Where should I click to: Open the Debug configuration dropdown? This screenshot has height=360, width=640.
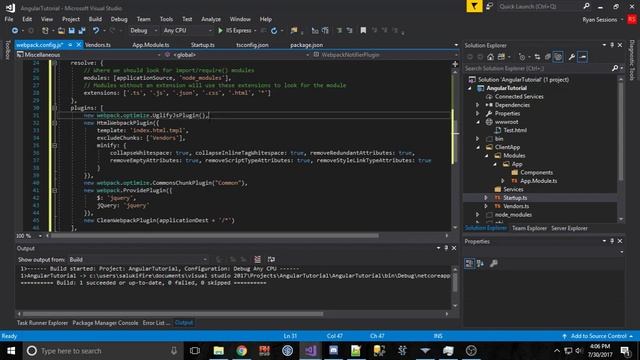[143, 31]
